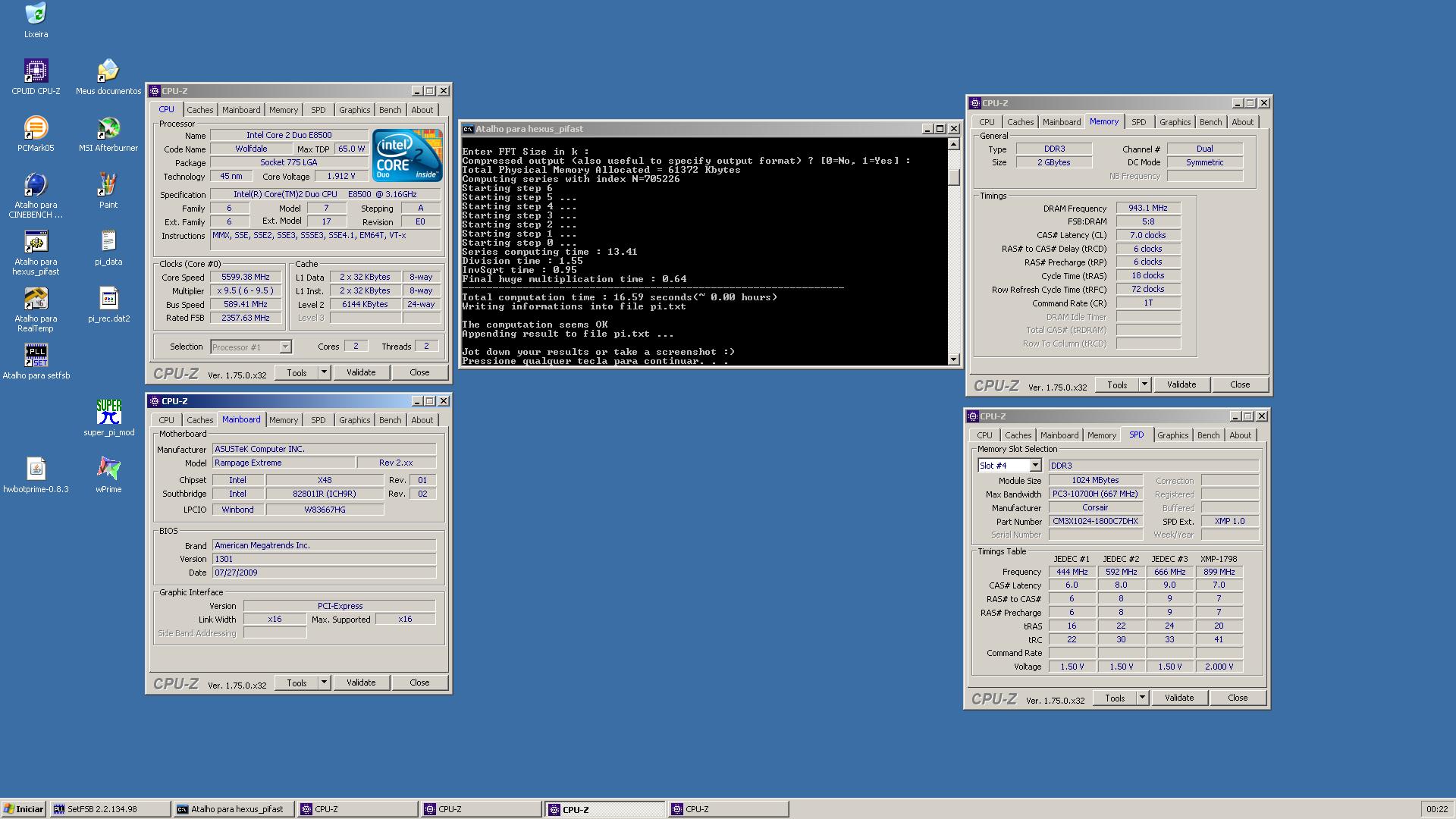Image resolution: width=1456 pixels, height=819 pixels.
Task: Click Tools button in SPD window
Action: click(1115, 698)
